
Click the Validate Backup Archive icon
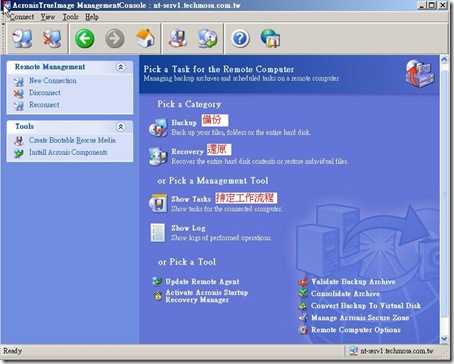303,282
